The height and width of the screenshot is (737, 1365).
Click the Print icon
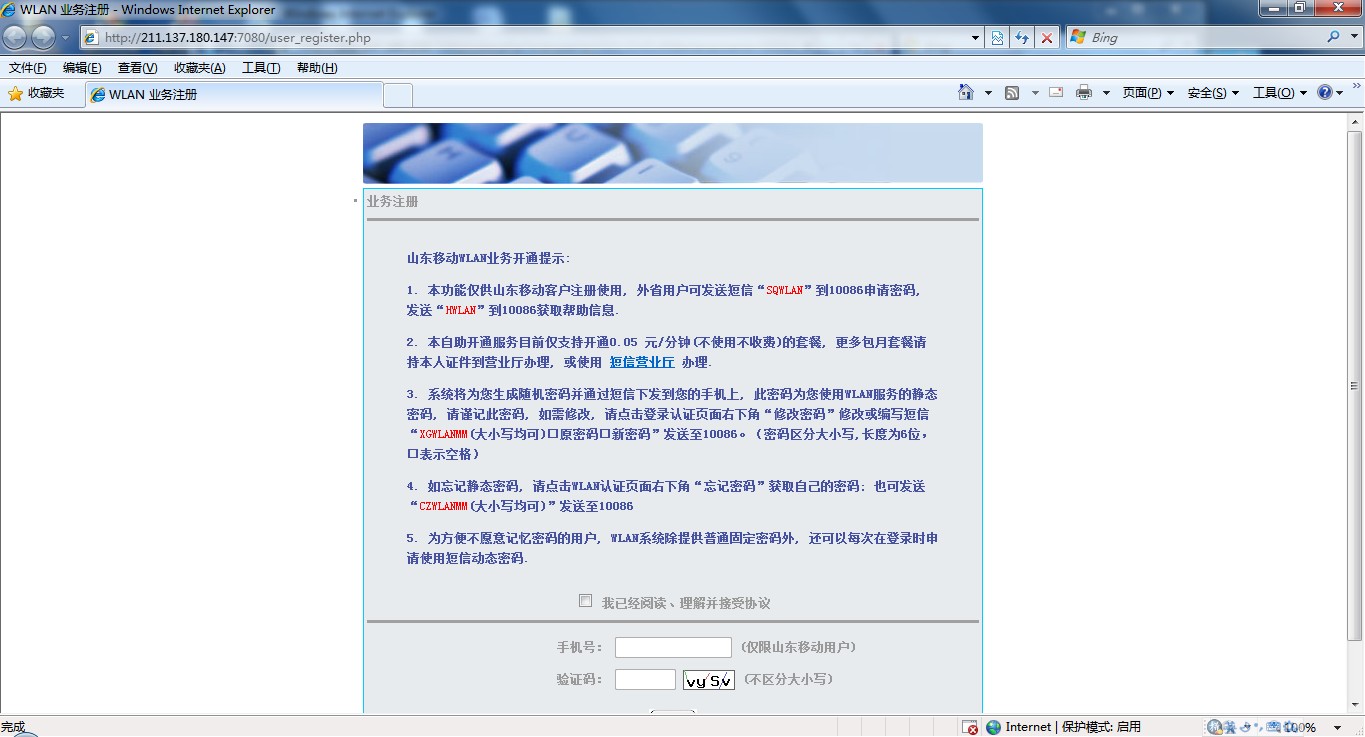(1084, 93)
